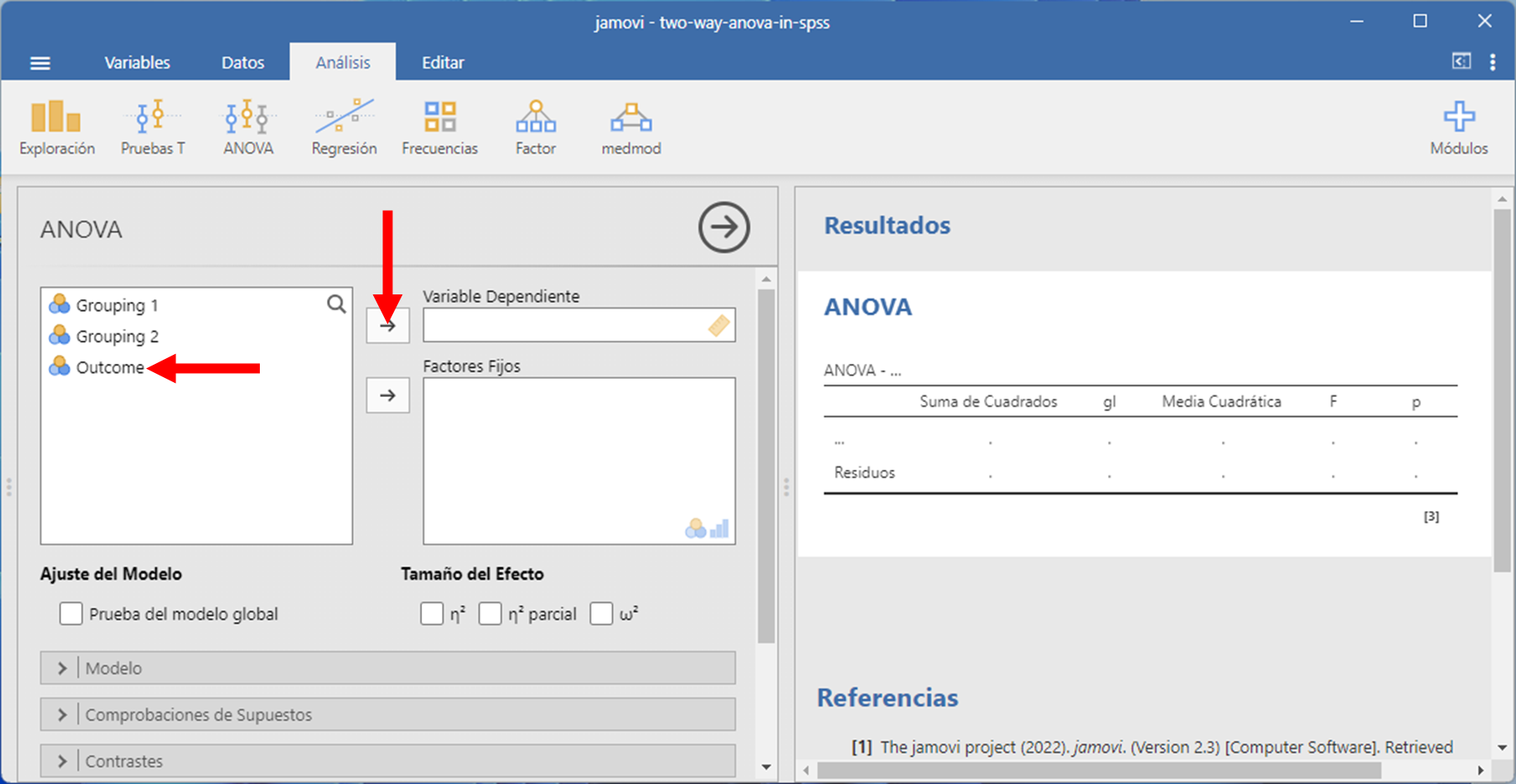Click arrow button beside Factores Fijos
1516x784 pixels.
[387, 395]
